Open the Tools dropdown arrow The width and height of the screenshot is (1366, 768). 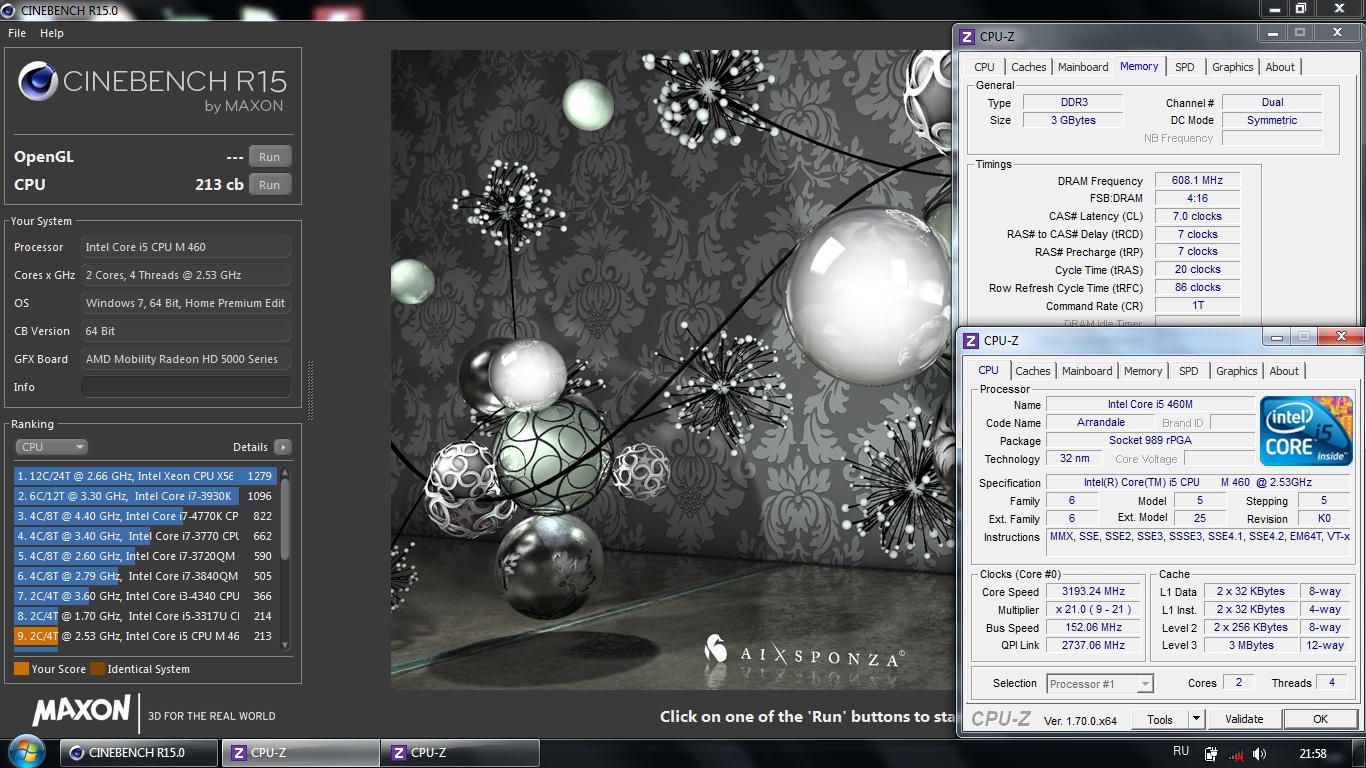pyautogui.click(x=1196, y=719)
